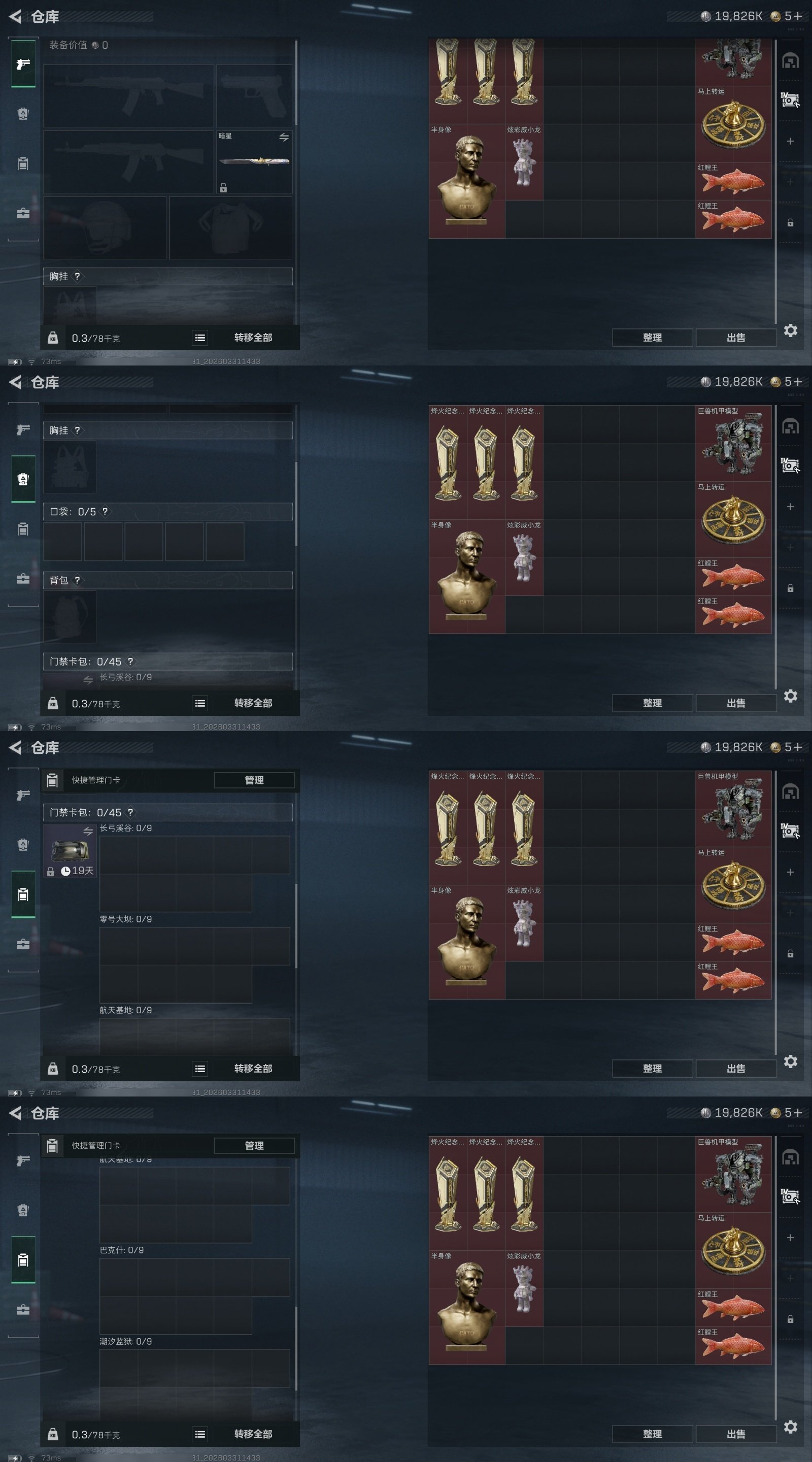Click the padlock icon under the 暗星 knife
The height and width of the screenshot is (1462, 812).
pos(224,188)
